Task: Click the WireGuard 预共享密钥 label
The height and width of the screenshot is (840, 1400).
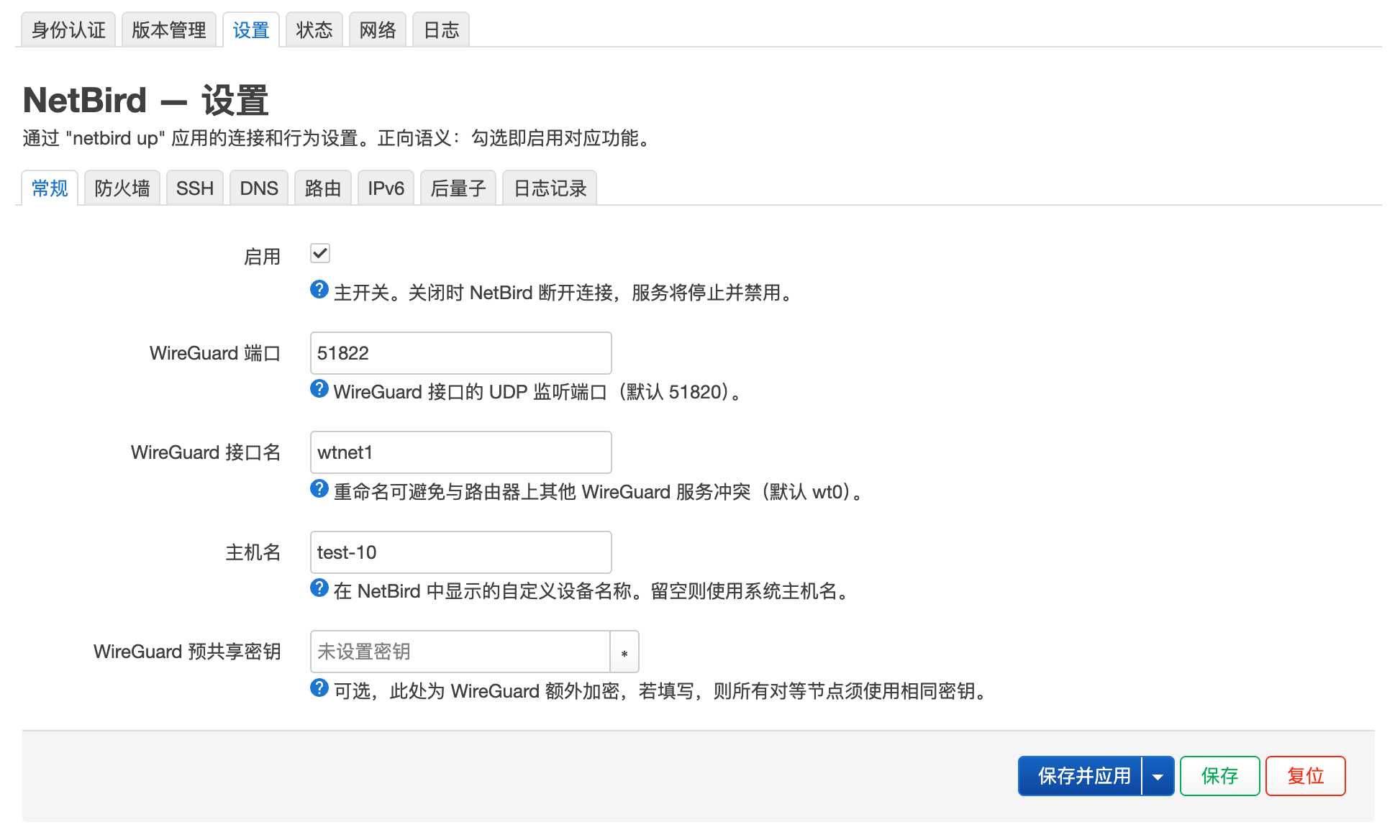Action: (x=187, y=652)
